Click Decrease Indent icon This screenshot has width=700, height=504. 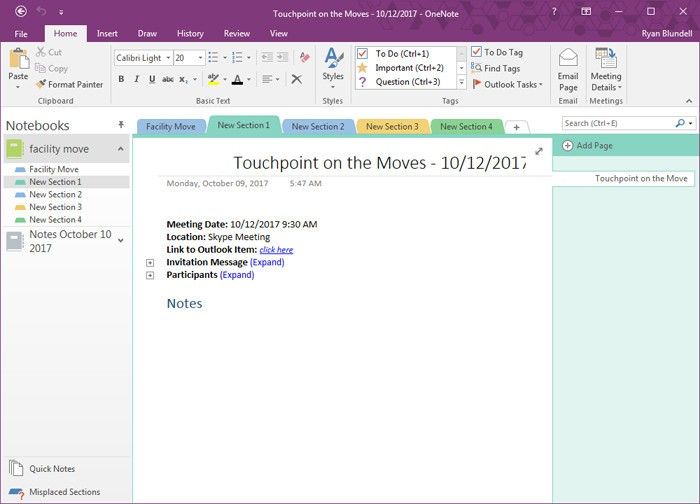click(267, 57)
